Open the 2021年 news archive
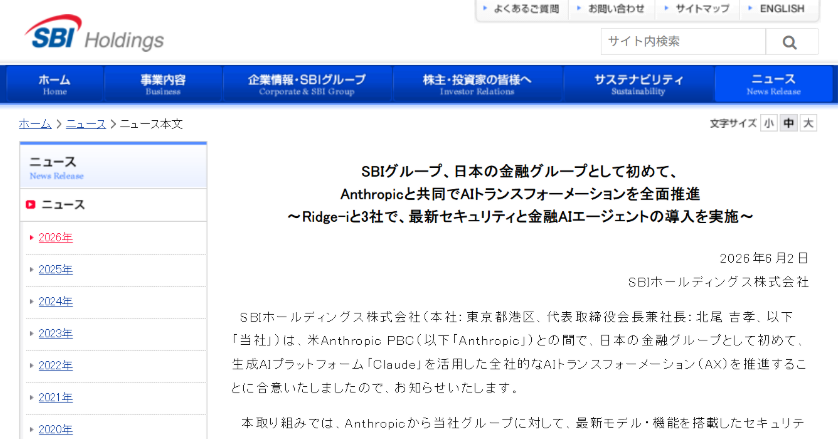 [55, 397]
